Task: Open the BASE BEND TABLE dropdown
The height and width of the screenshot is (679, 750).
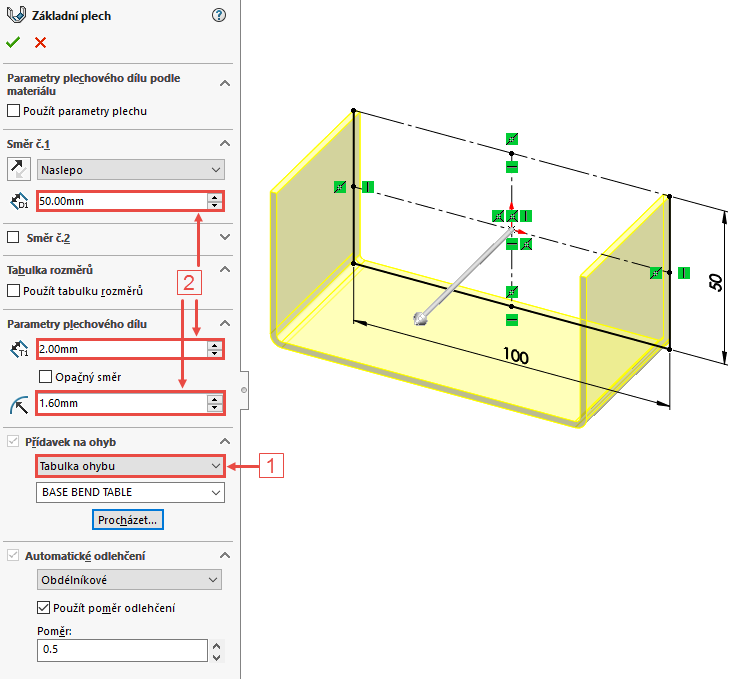Action: [x=130, y=492]
